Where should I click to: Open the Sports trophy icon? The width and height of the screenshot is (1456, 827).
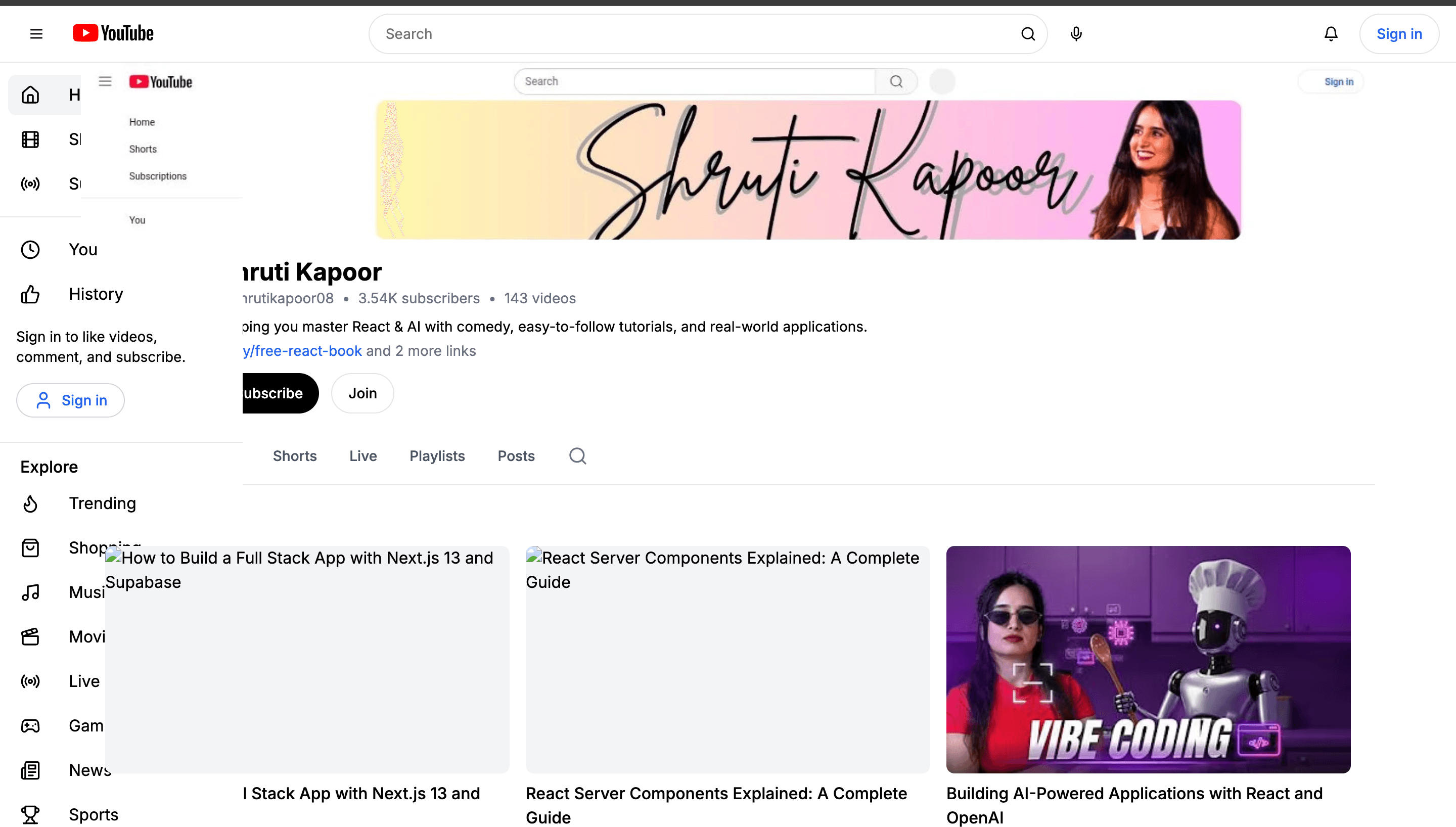30,814
